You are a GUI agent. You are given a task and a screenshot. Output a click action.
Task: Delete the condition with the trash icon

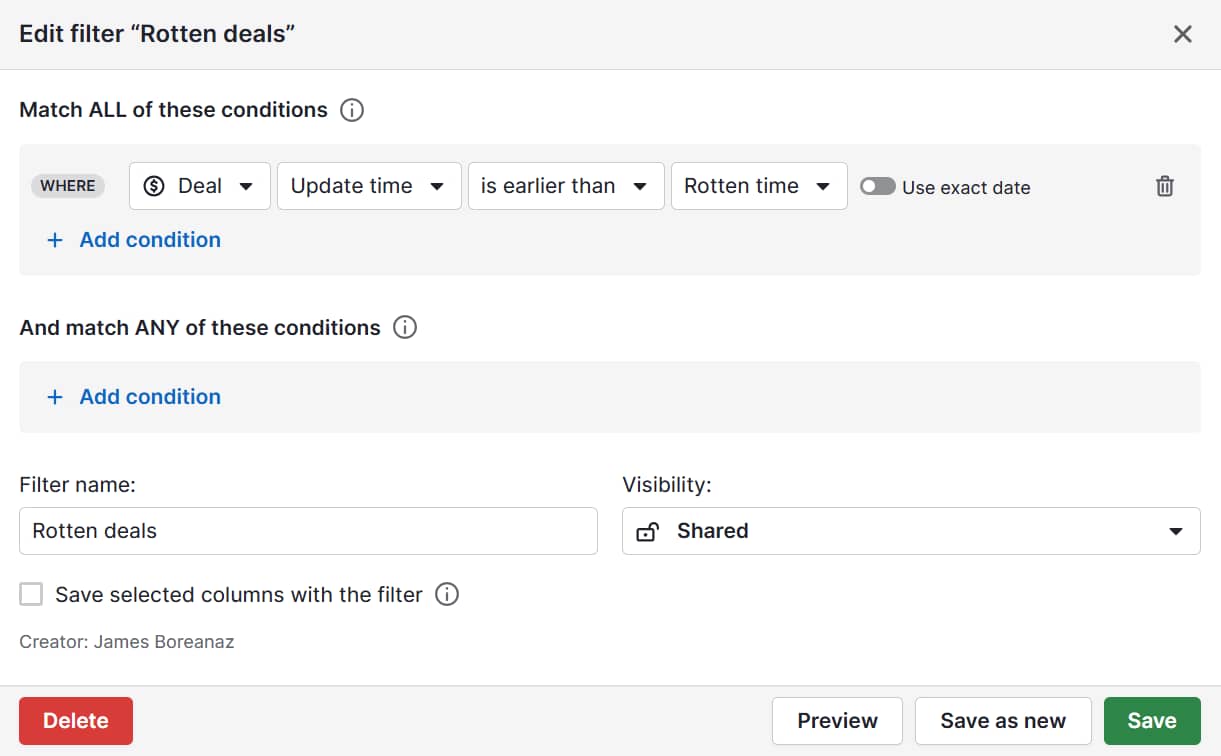point(1165,186)
